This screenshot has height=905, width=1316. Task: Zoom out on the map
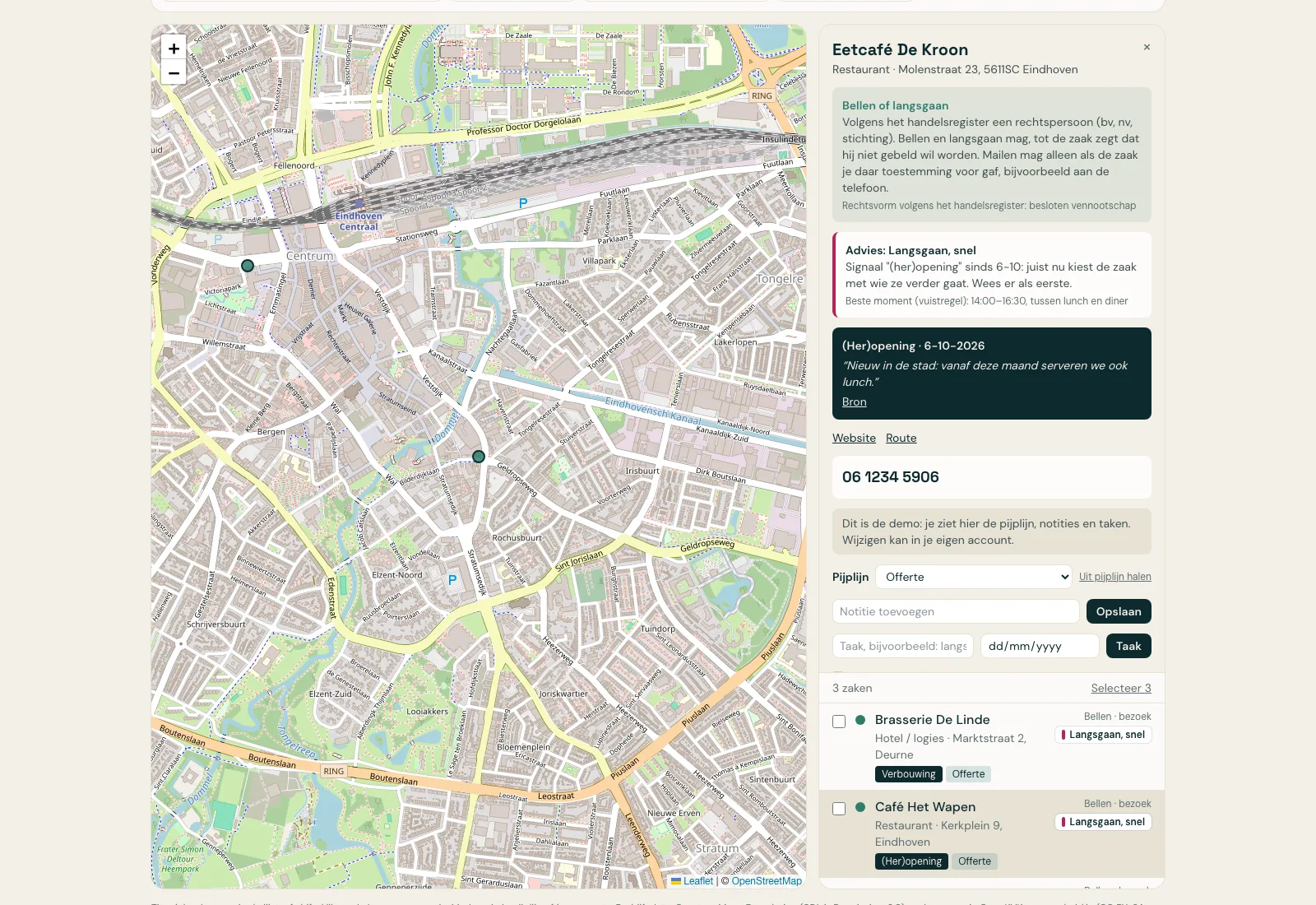[174, 72]
